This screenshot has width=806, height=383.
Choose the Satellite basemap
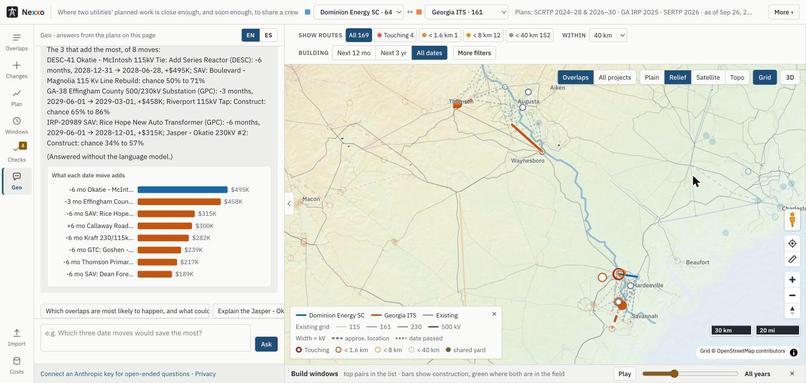pyautogui.click(x=707, y=77)
